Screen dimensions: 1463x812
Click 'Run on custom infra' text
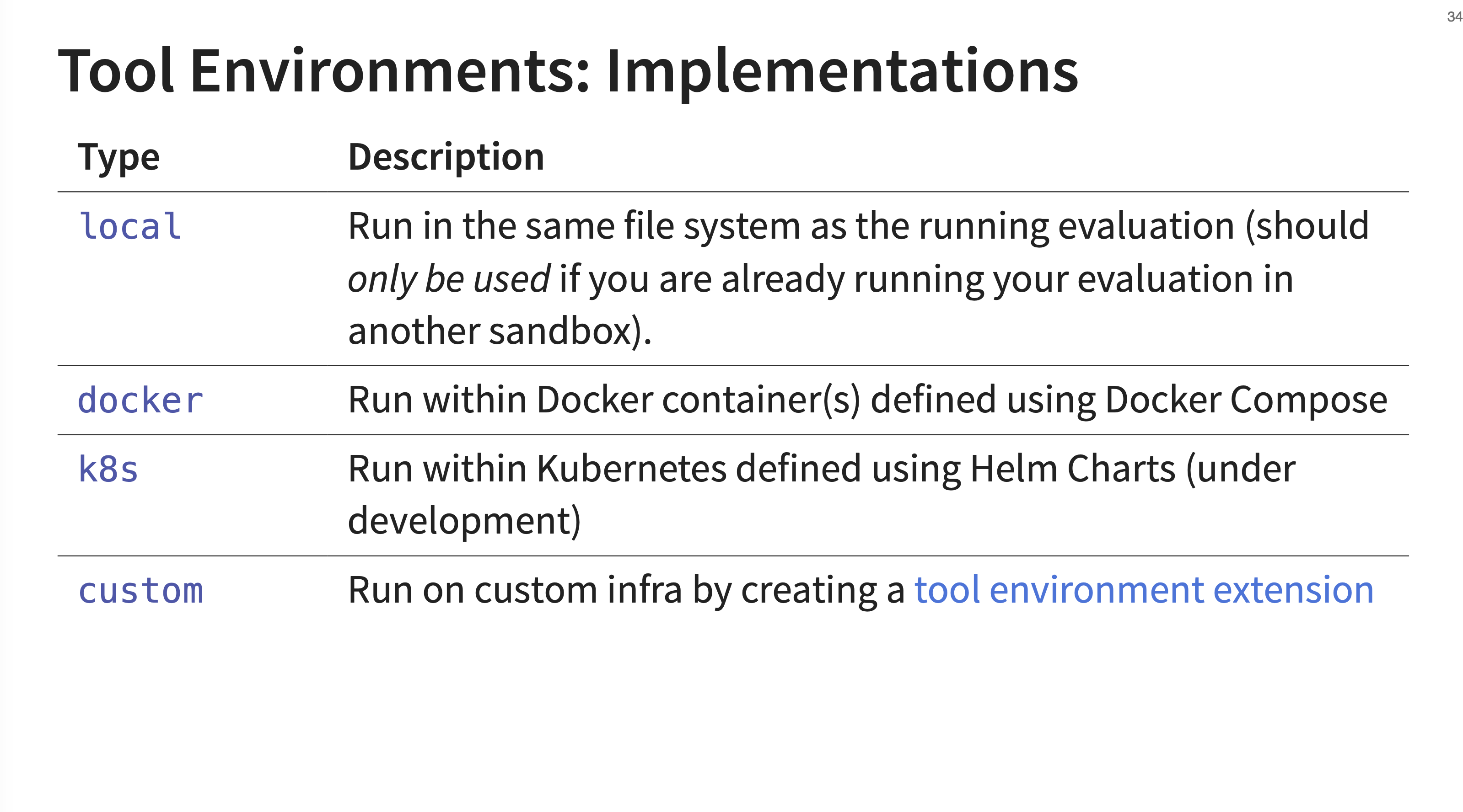pyautogui.click(x=515, y=590)
